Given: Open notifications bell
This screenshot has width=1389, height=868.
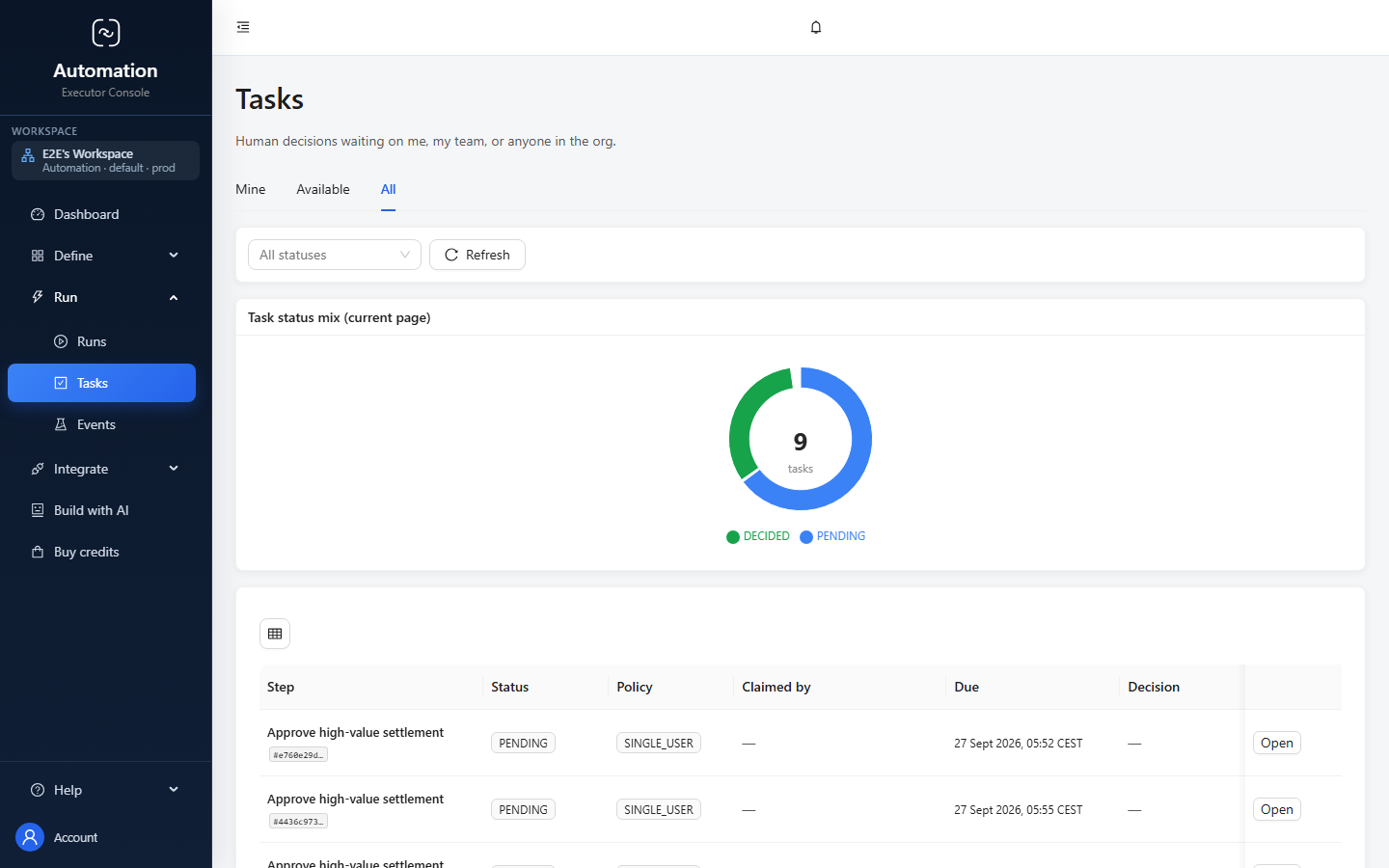Looking at the screenshot, I should [x=816, y=27].
